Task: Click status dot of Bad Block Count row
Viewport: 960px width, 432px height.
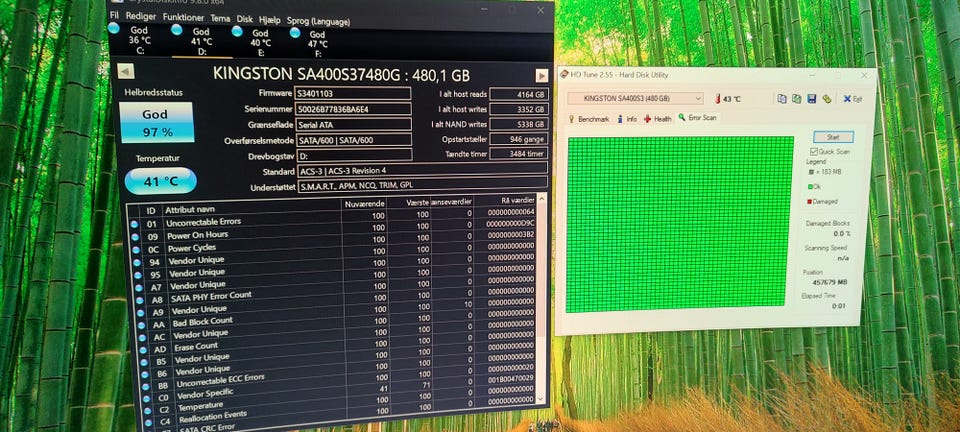Action: click(x=141, y=325)
